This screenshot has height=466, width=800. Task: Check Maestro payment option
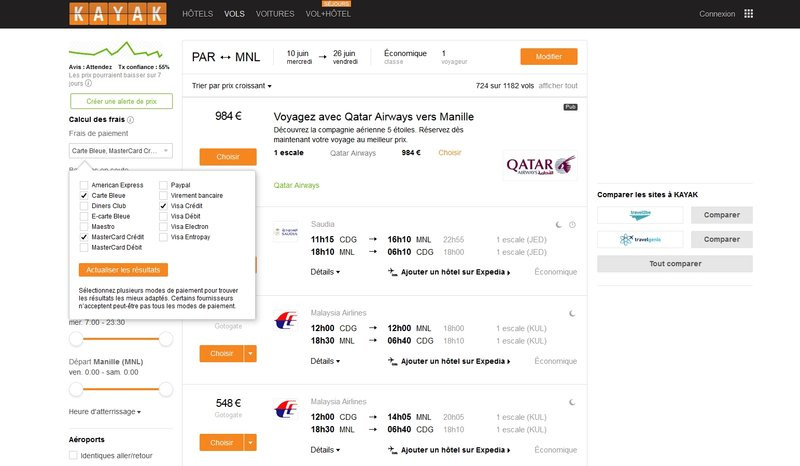(x=84, y=227)
